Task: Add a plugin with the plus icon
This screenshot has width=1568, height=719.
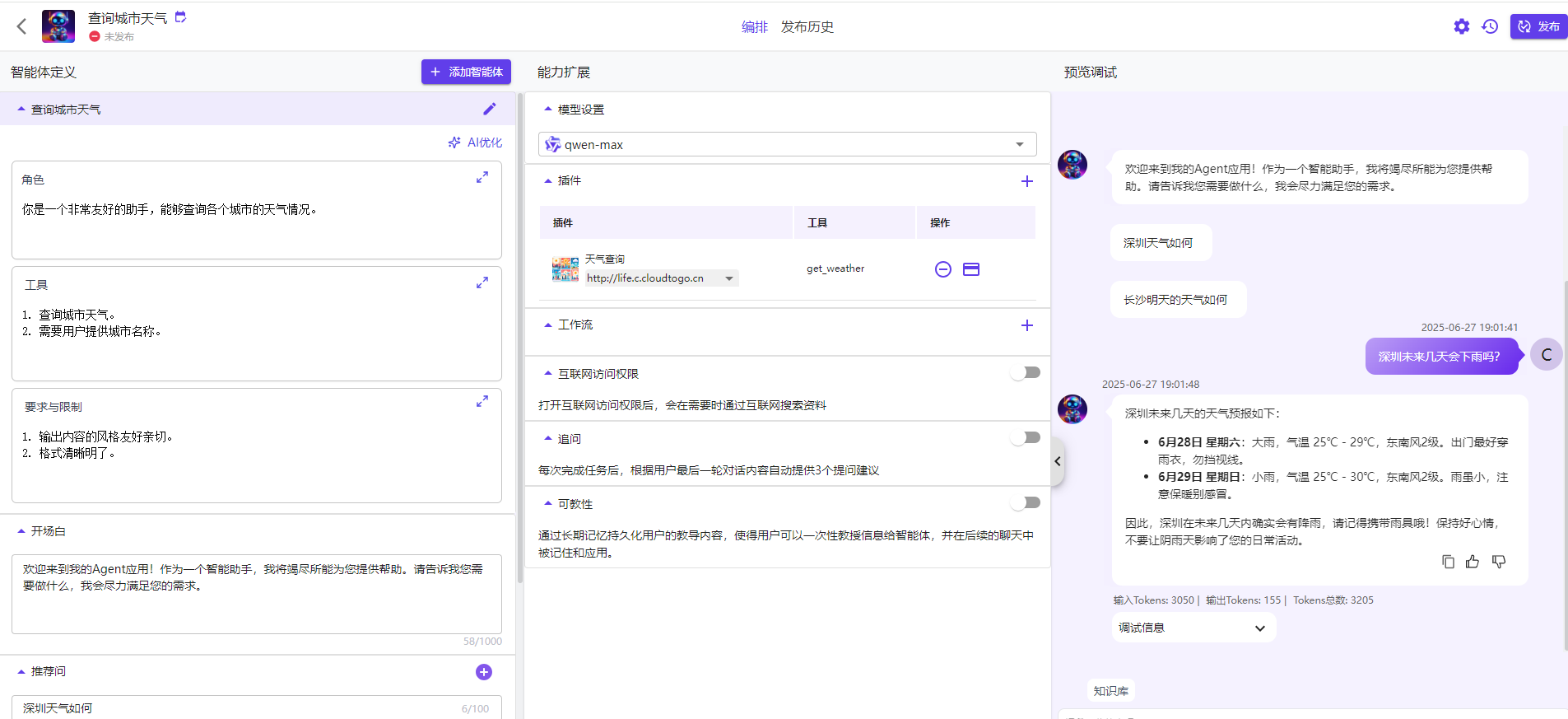Action: [1026, 181]
